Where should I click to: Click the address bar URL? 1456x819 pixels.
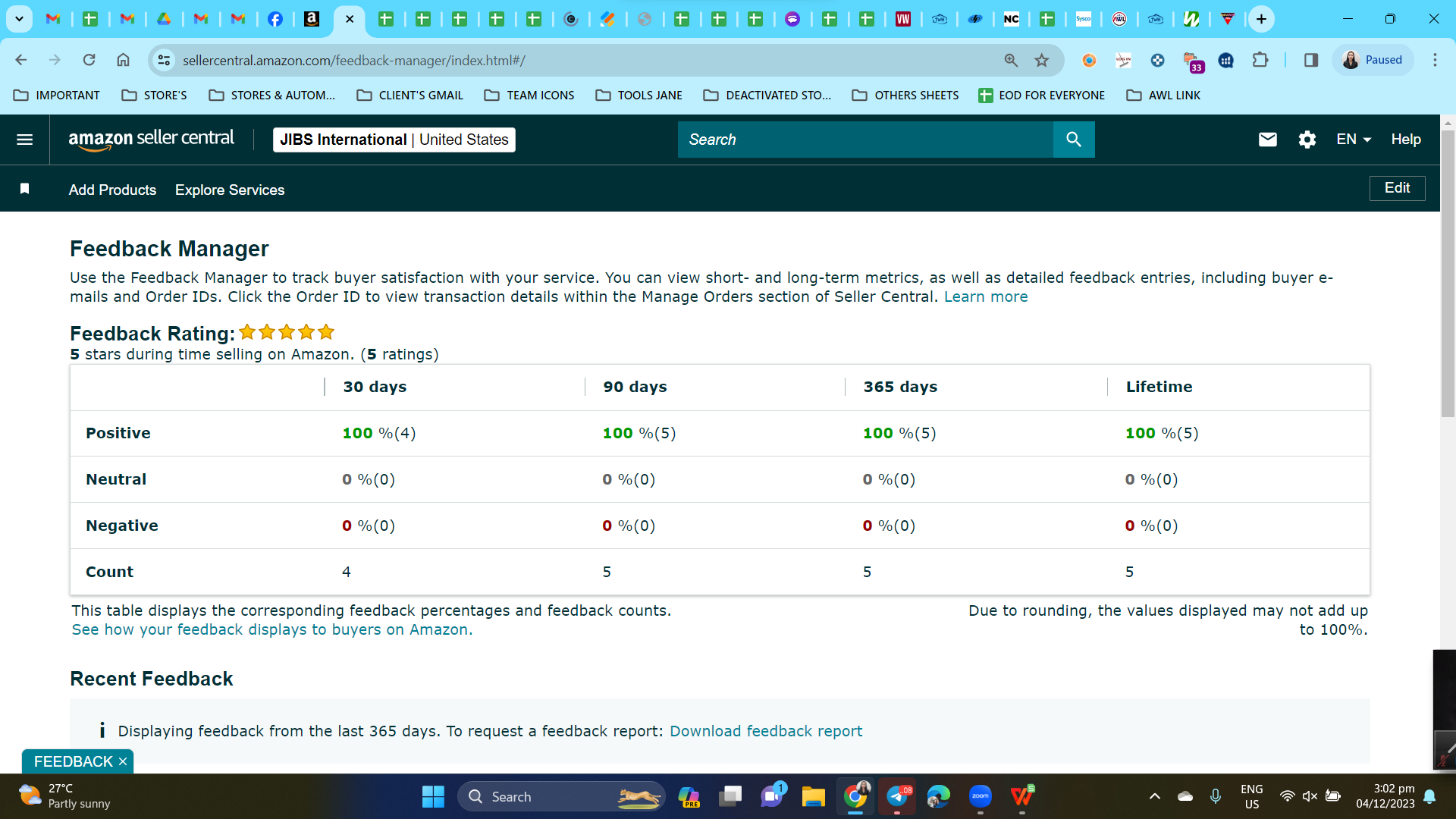click(x=354, y=60)
